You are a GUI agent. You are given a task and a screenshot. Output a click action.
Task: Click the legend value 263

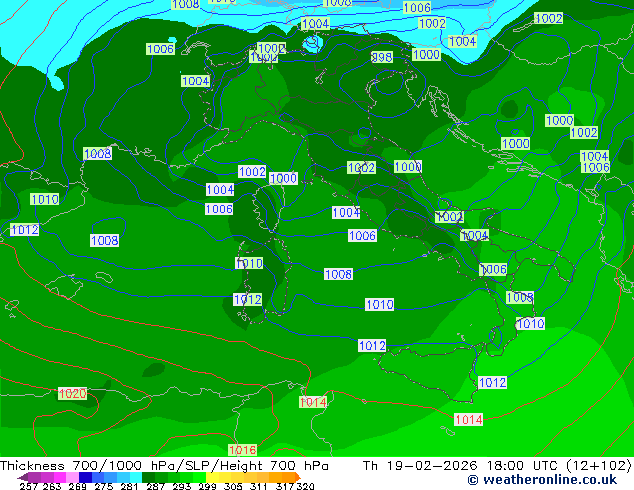(x=52, y=486)
